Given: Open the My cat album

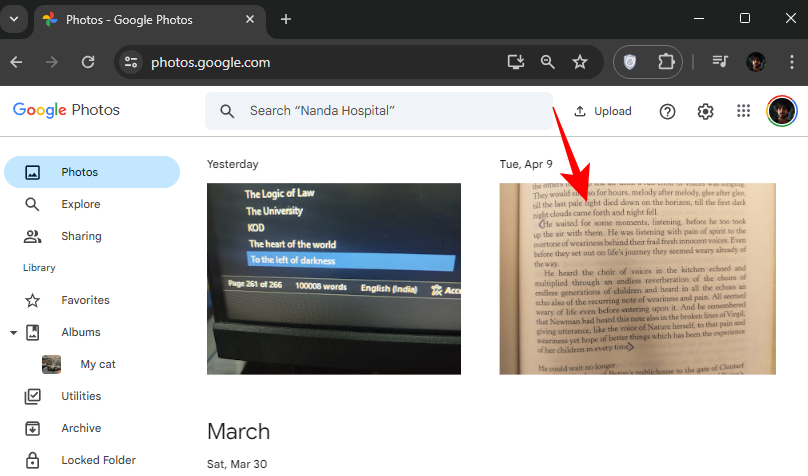Looking at the screenshot, I should 98,364.
